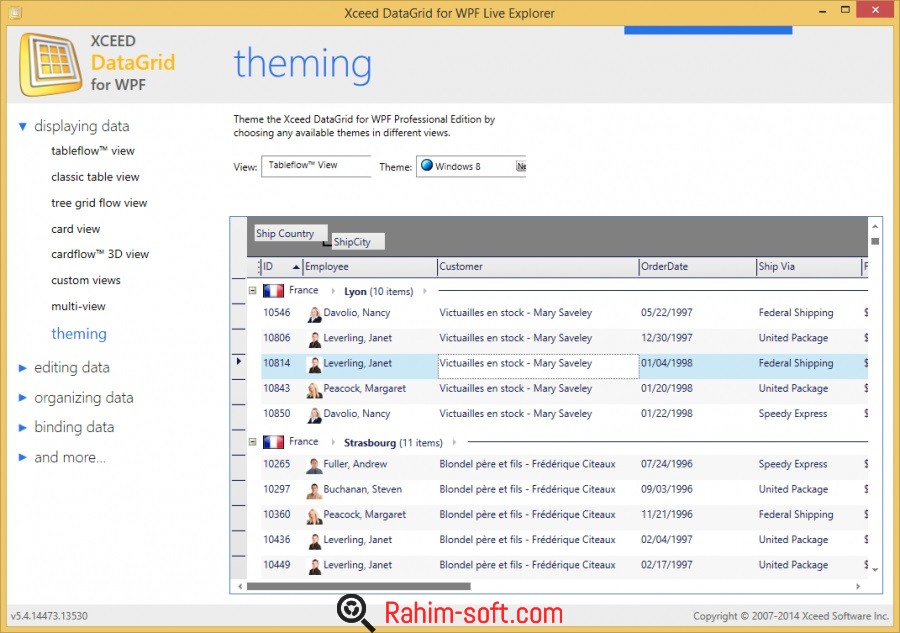Viewport: 900px width, 633px height.
Task: Click the France flag in Strasbourg group
Action: (273, 442)
